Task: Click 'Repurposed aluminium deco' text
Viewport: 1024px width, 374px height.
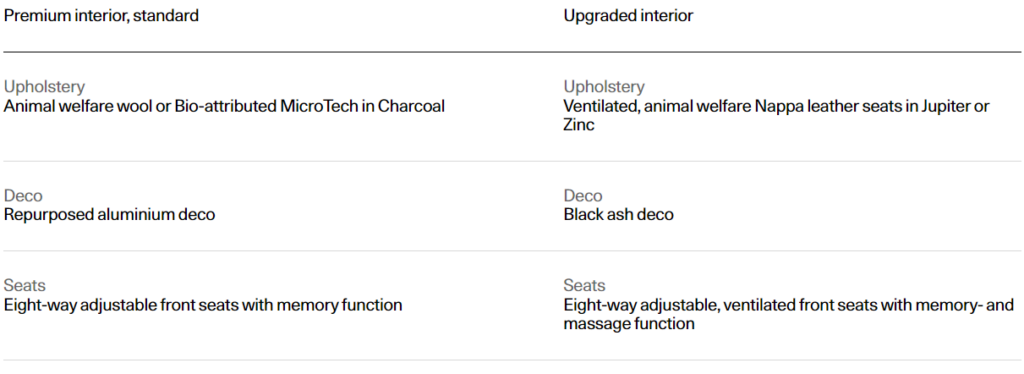Action: click(x=109, y=214)
